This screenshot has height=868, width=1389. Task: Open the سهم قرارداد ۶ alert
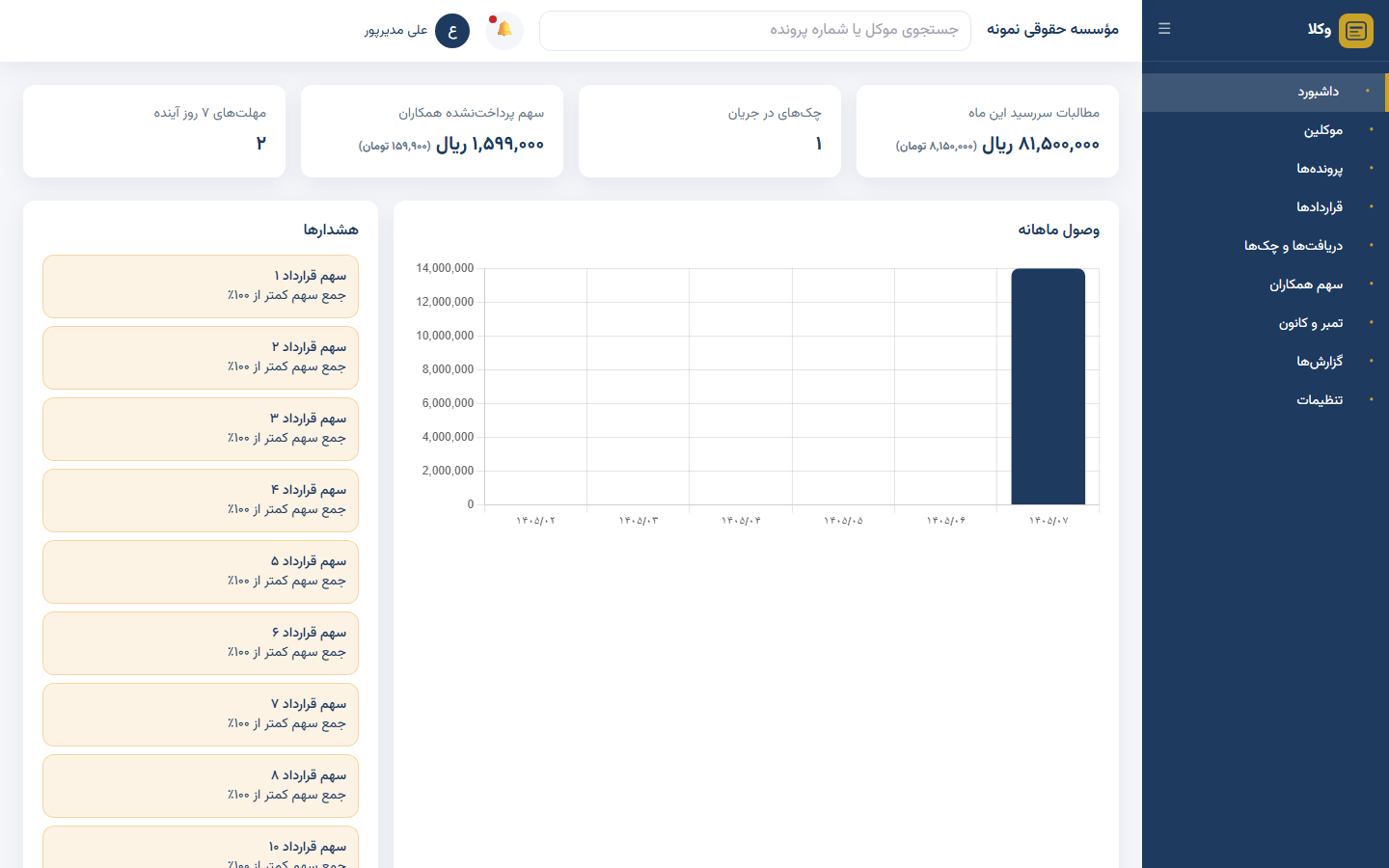[201, 643]
